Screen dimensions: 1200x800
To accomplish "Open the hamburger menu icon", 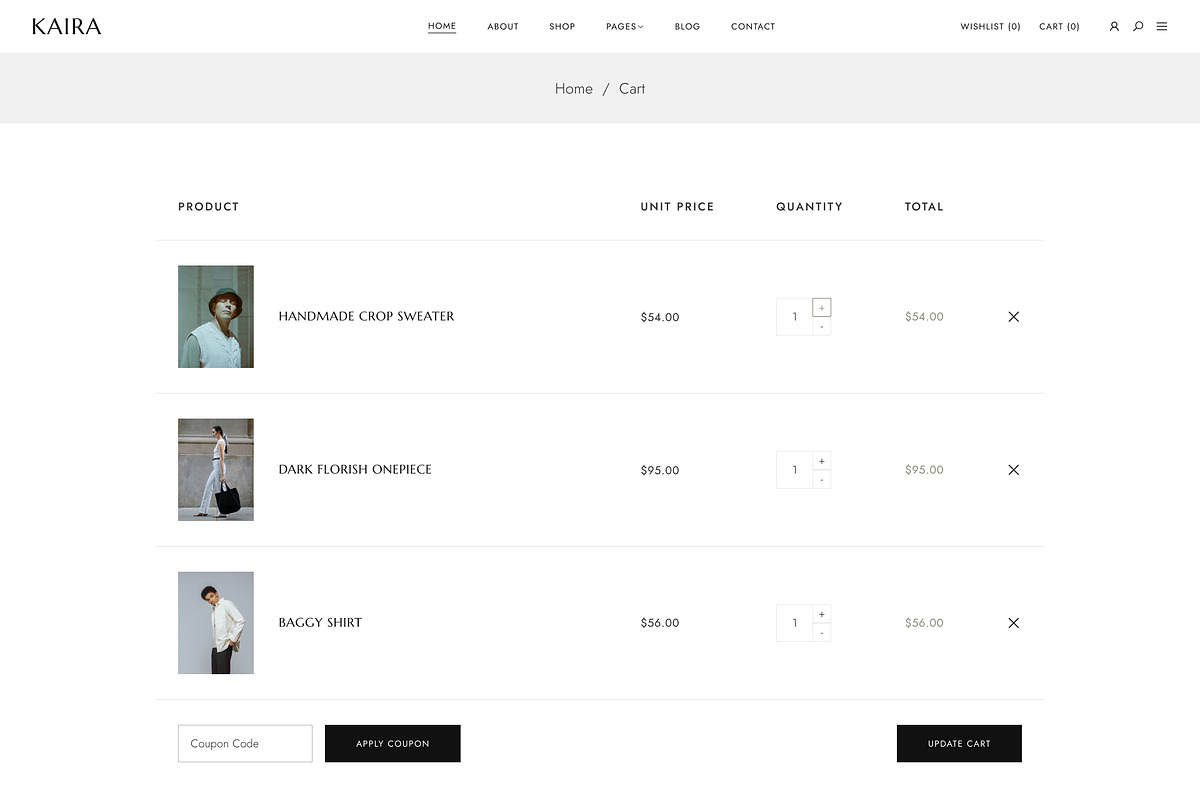I will point(1162,26).
